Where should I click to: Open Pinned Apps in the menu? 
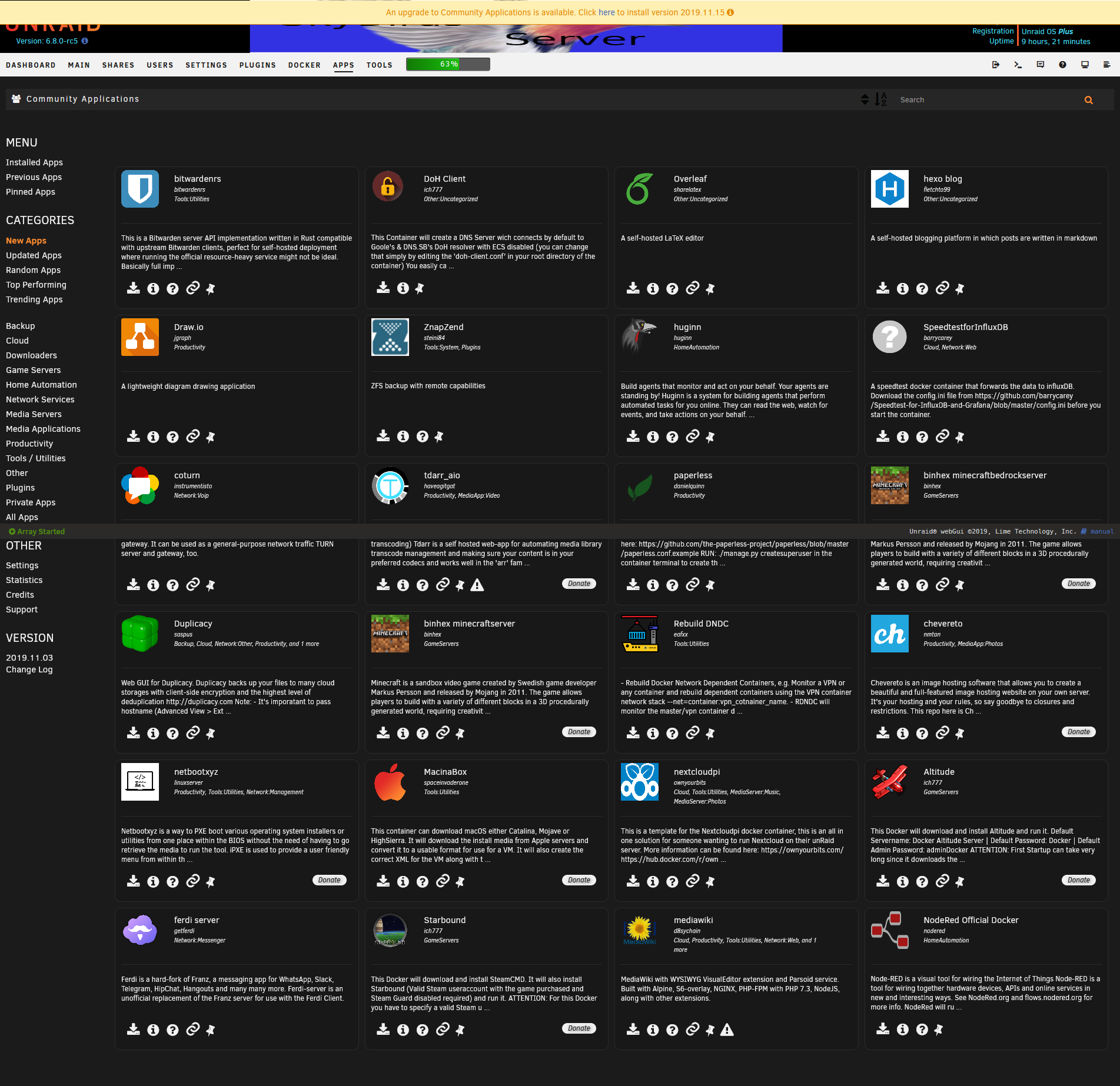click(31, 192)
